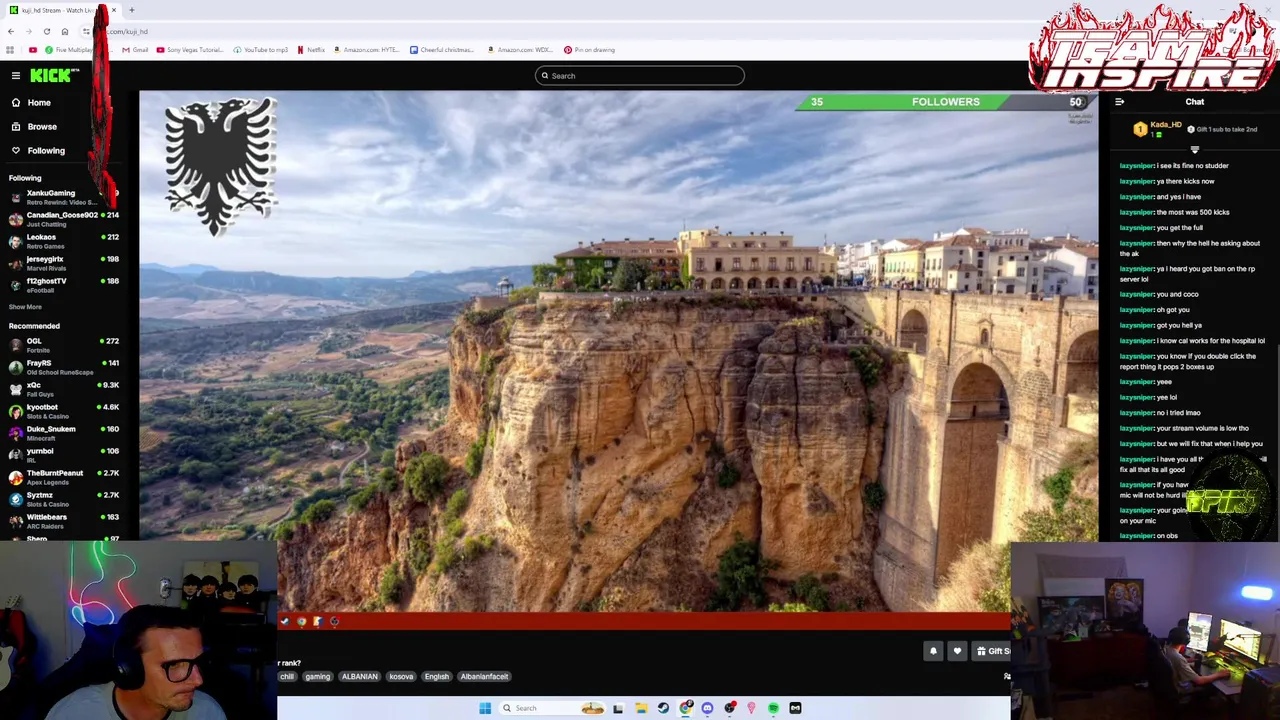
Task: Open File Explorer from taskbar
Action: 641,708
